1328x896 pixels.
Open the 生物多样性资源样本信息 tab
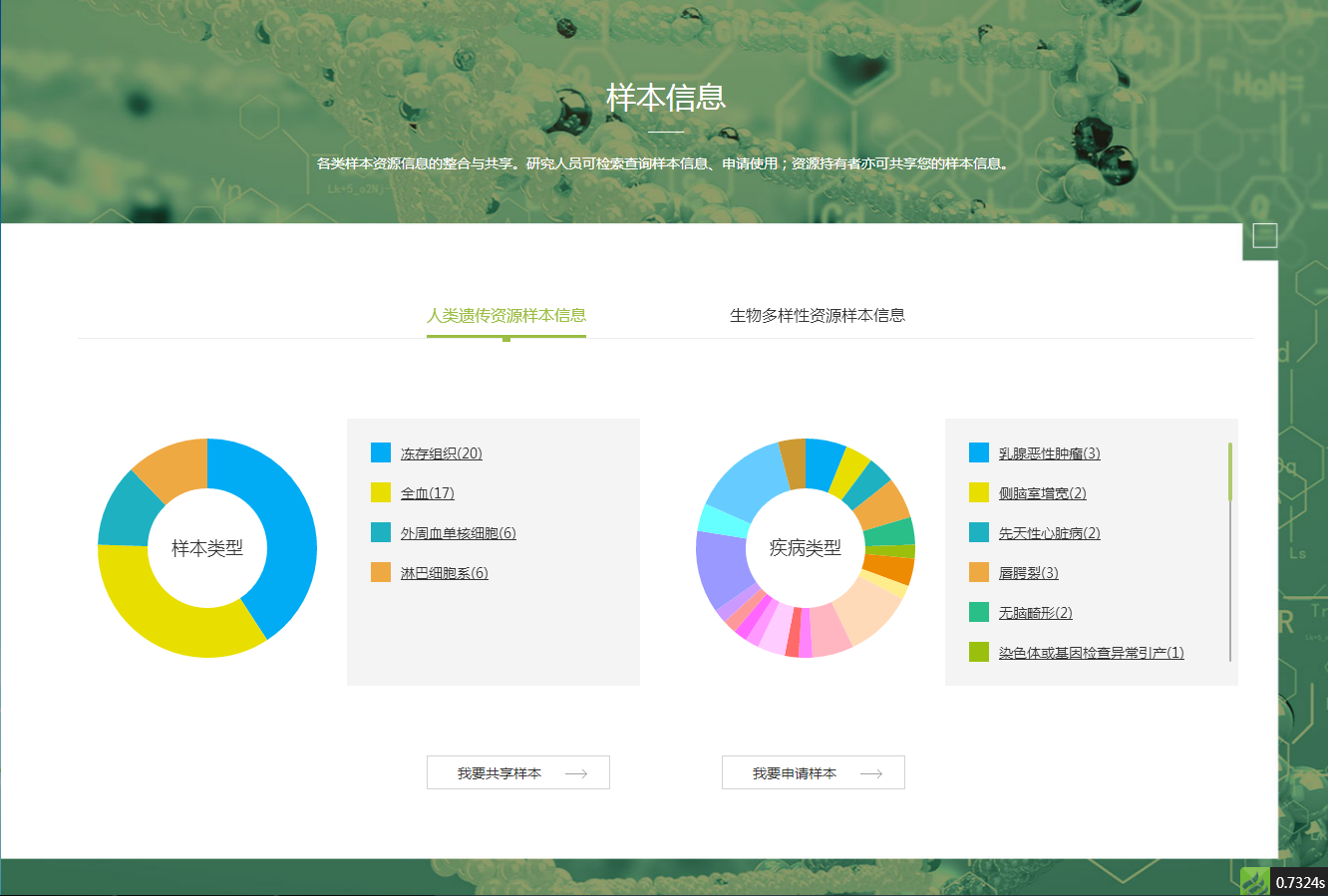pyautogui.click(x=817, y=315)
